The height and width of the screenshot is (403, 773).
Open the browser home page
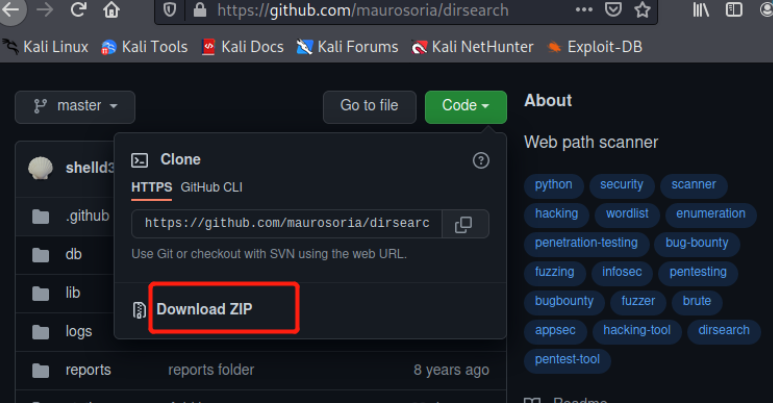pyautogui.click(x=111, y=10)
